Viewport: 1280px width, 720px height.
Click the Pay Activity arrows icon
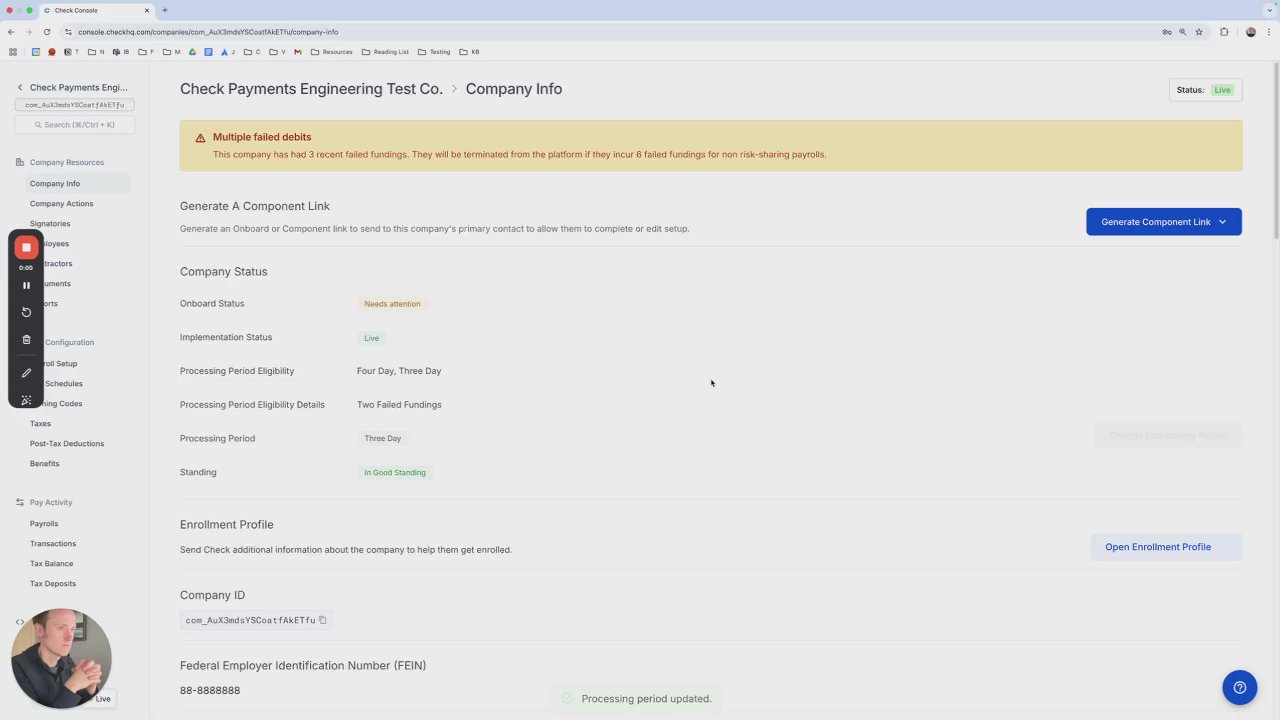[x=20, y=502]
